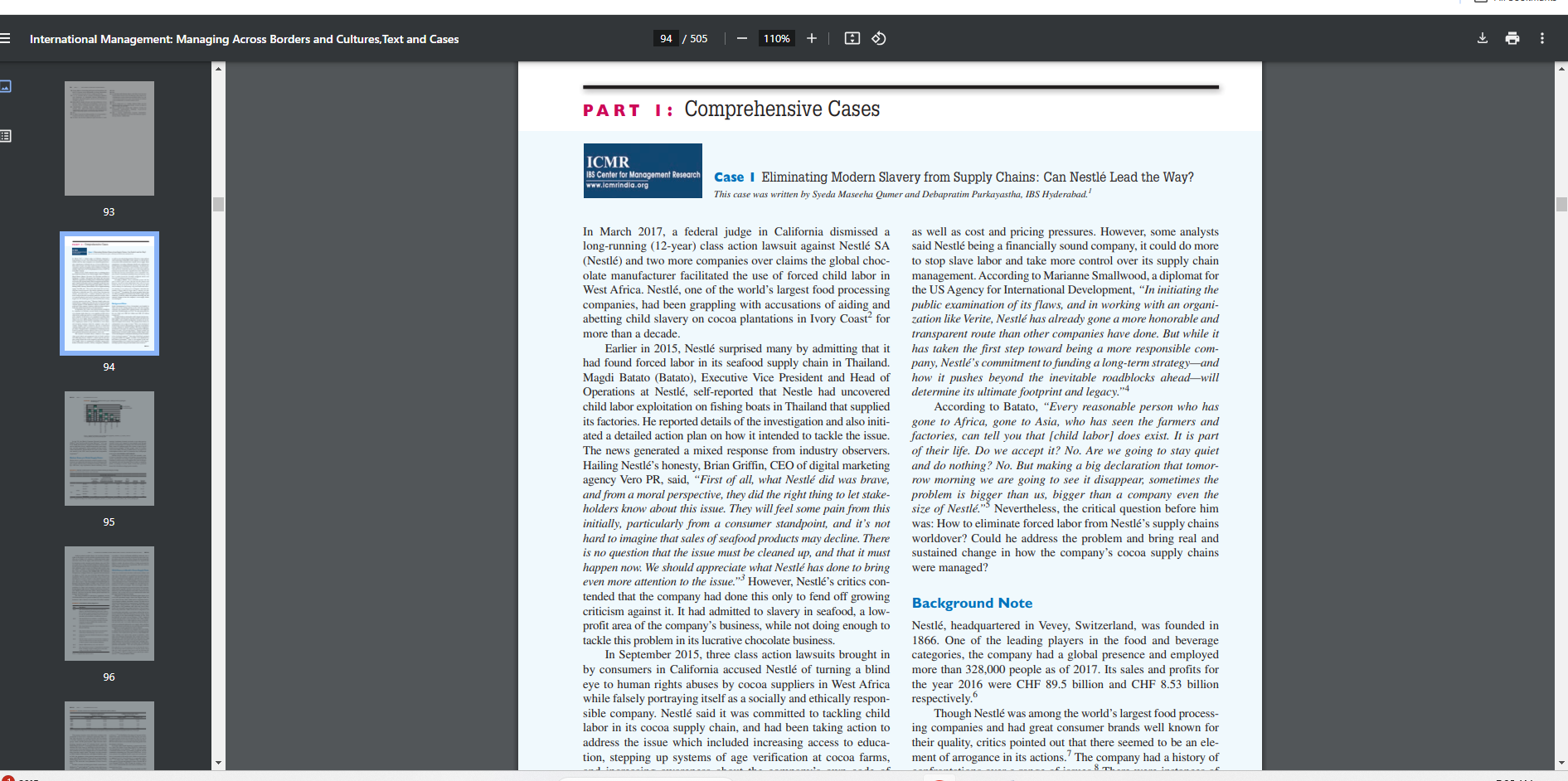1568x781 pixels.
Task: Click thumbnail panel scroll down arrow
Action: click(x=219, y=763)
